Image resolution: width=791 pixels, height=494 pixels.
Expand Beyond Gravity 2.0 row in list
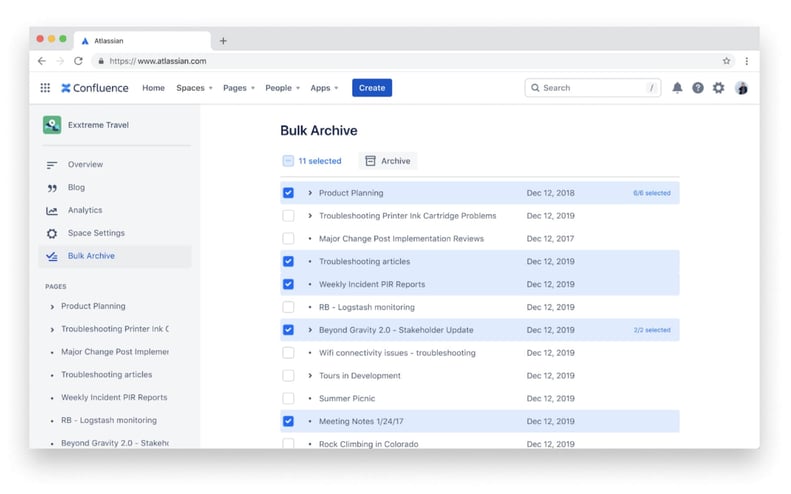click(310, 330)
